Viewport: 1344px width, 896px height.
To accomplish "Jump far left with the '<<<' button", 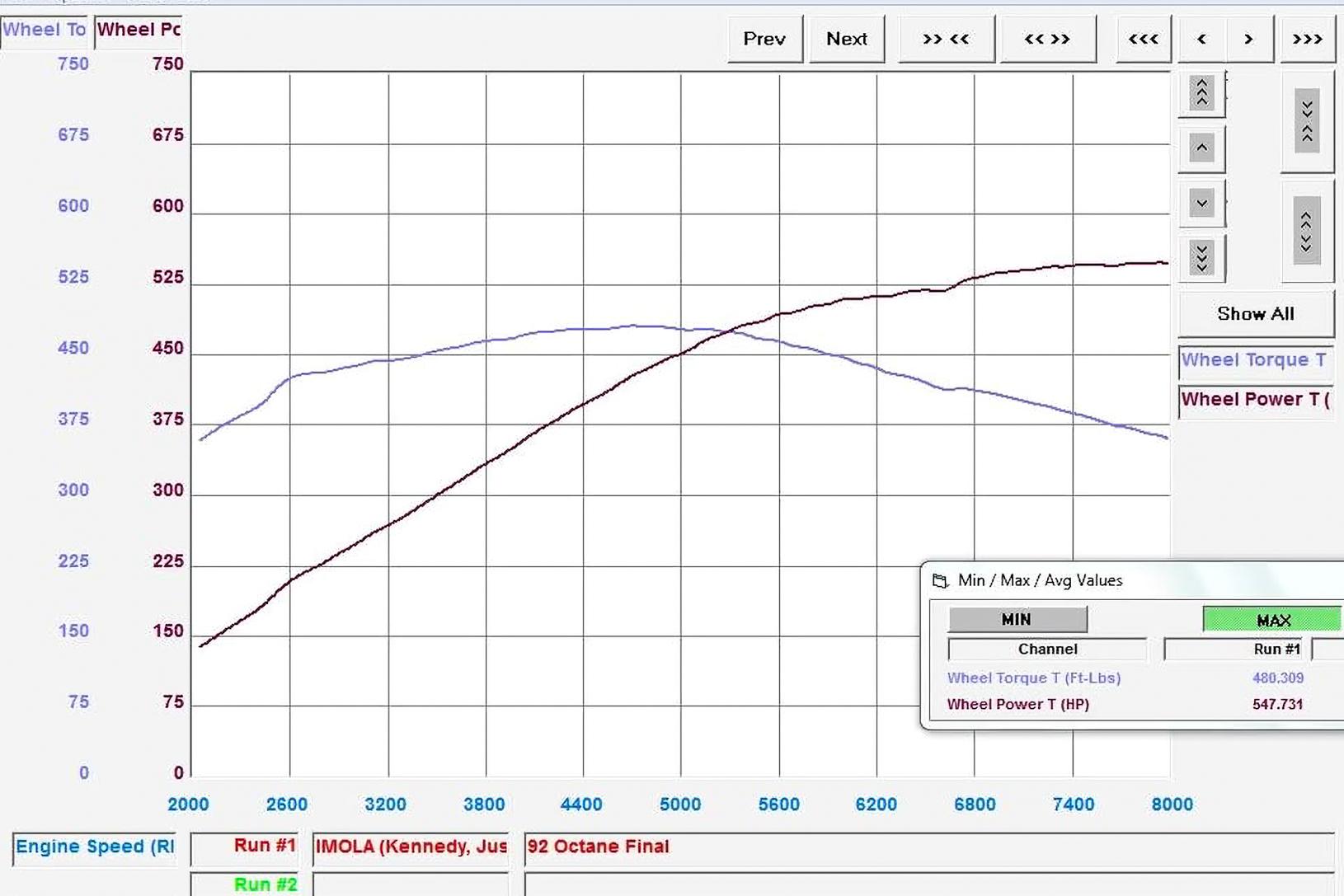I will coord(1143,39).
